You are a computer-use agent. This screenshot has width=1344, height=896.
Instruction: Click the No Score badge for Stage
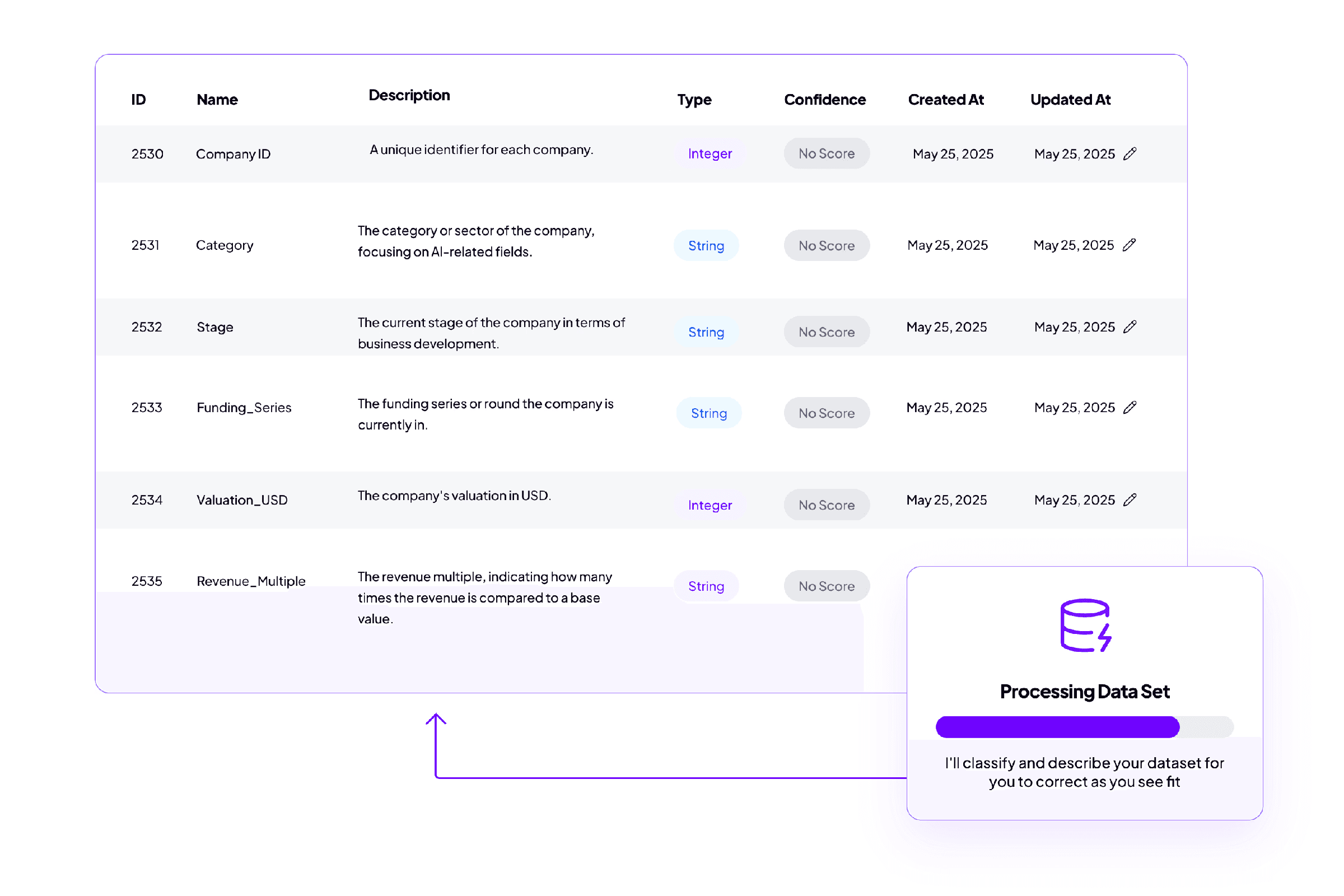827,332
